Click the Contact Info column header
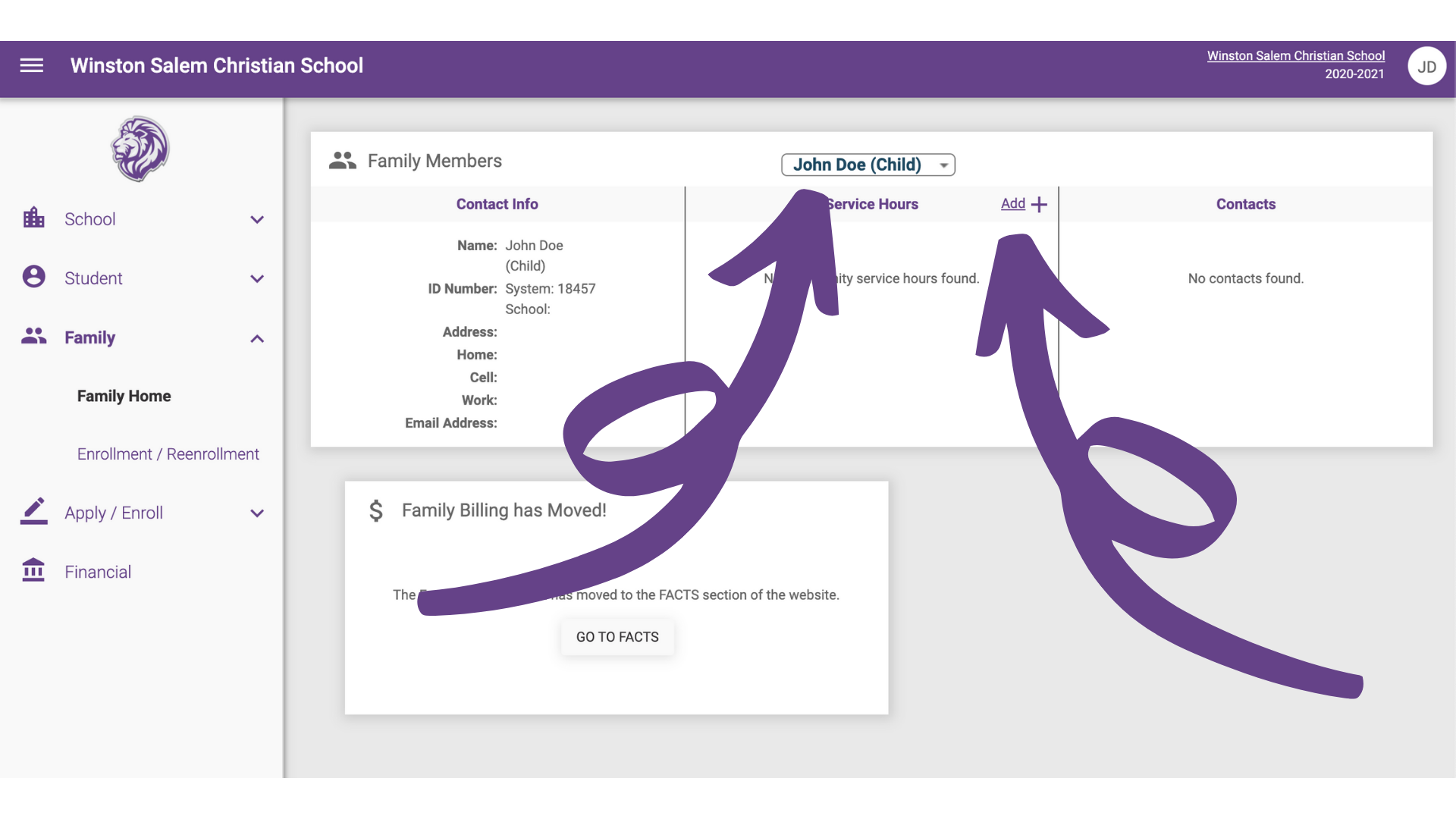1456x819 pixels. pos(497,204)
